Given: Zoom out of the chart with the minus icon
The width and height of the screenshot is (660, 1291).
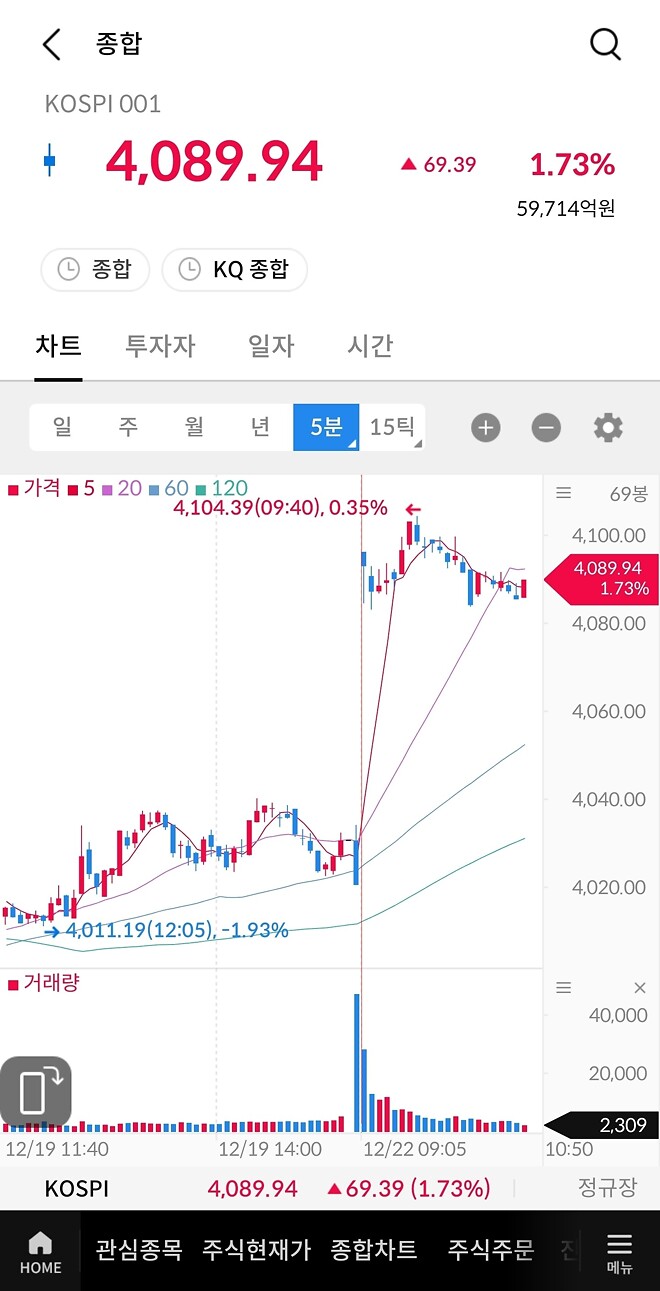Looking at the screenshot, I should pyautogui.click(x=545, y=427).
